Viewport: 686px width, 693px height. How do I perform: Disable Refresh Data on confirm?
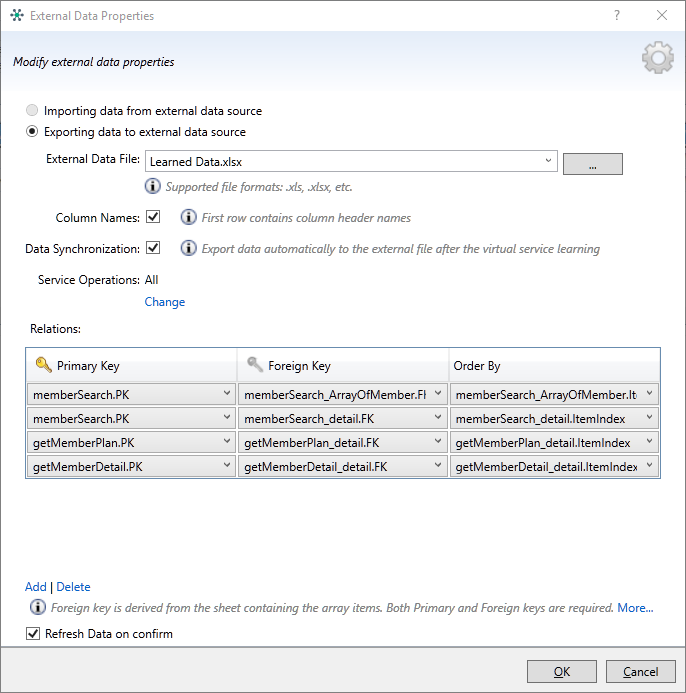pos(33,634)
